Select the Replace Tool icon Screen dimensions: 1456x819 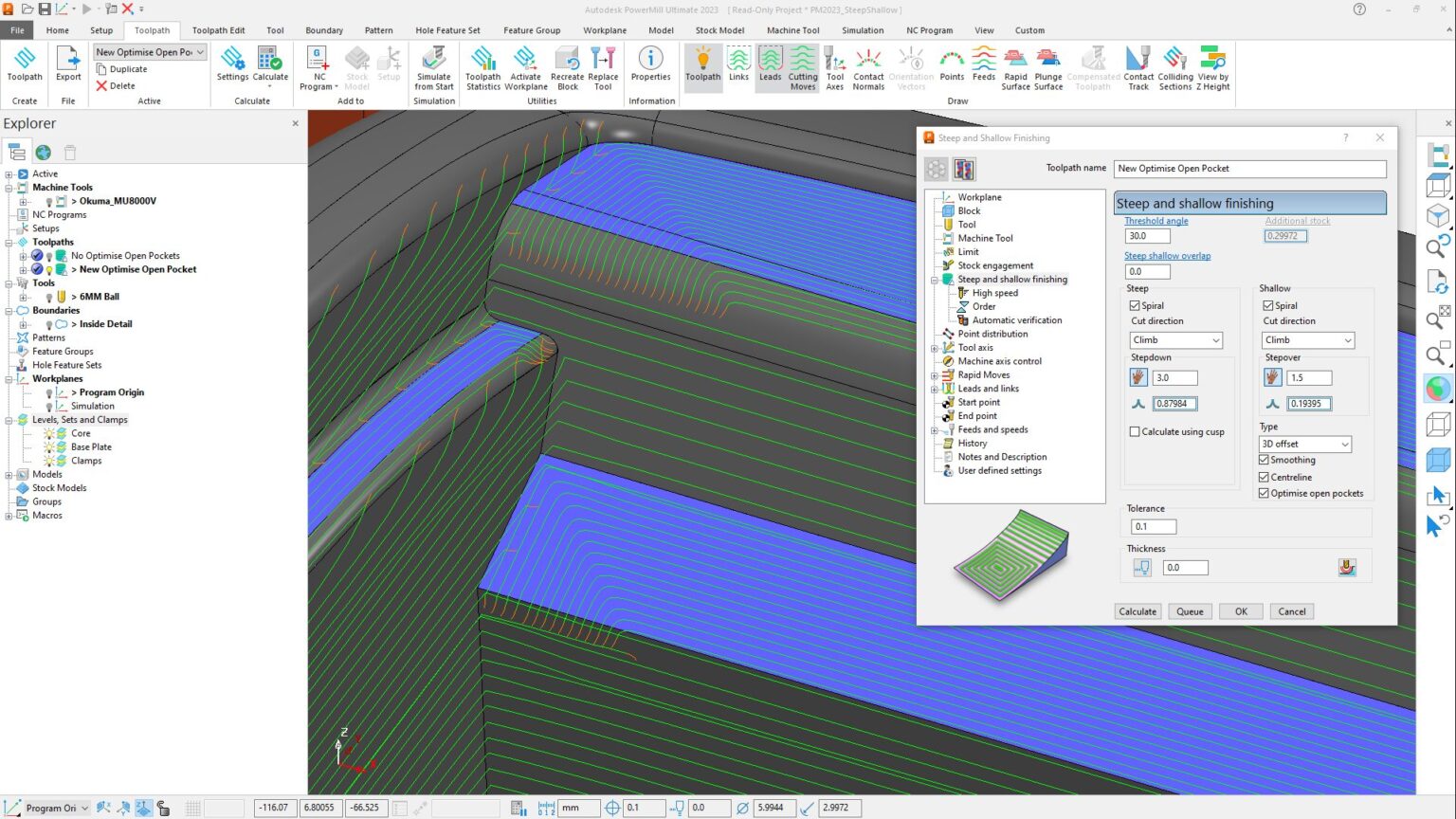pyautogui.click(x=603, y=66)
